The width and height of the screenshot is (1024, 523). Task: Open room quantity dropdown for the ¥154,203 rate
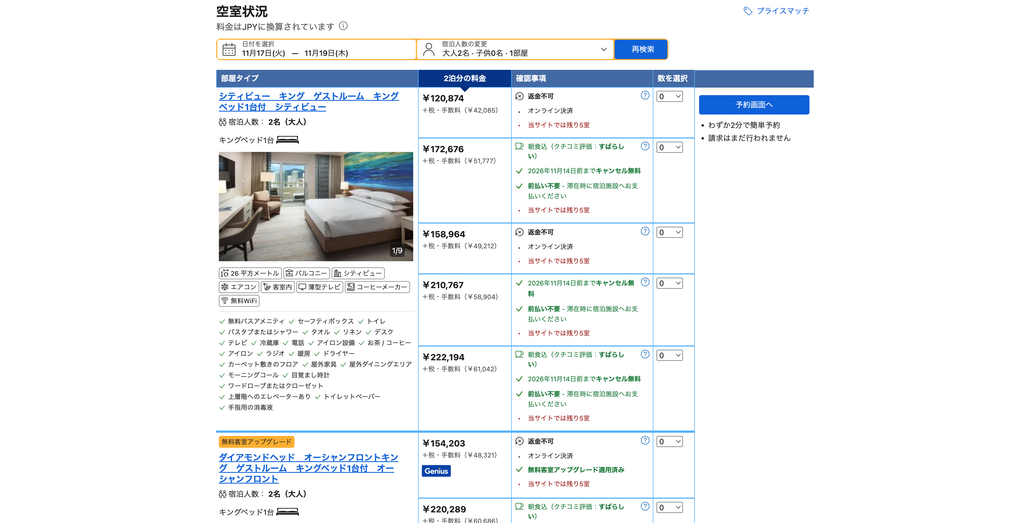[669, 442]
